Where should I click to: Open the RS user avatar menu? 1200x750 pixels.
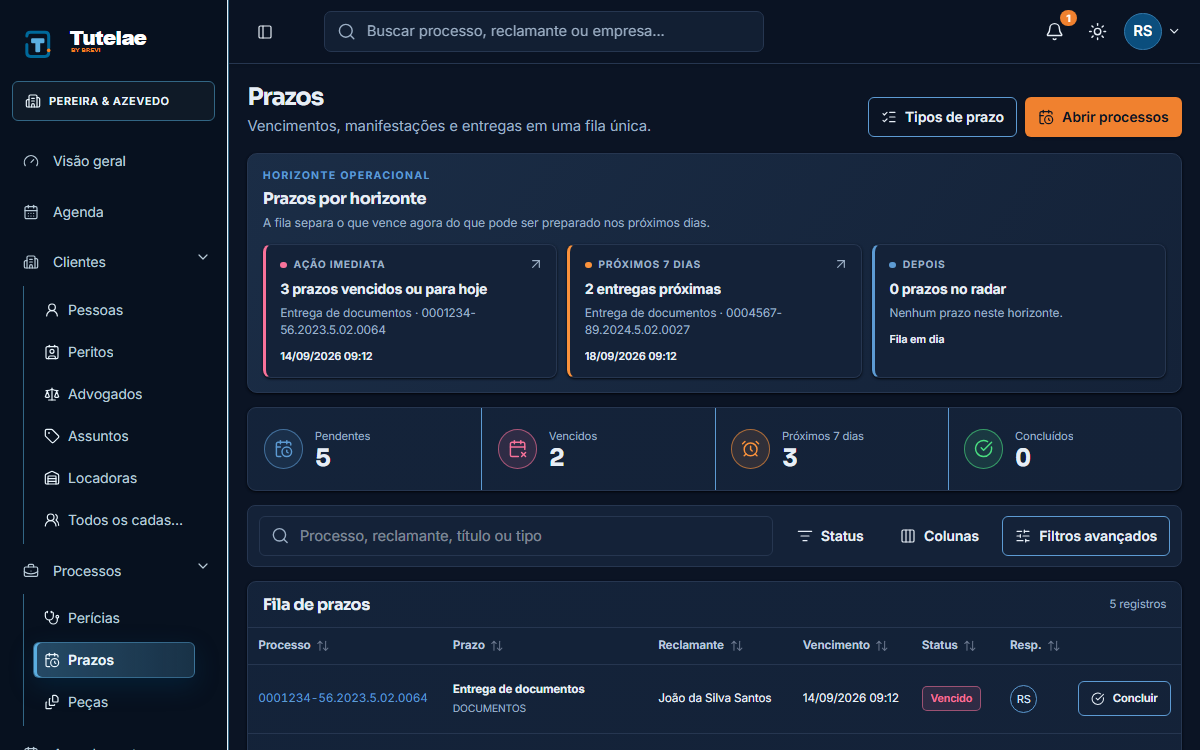point(1143,31)
